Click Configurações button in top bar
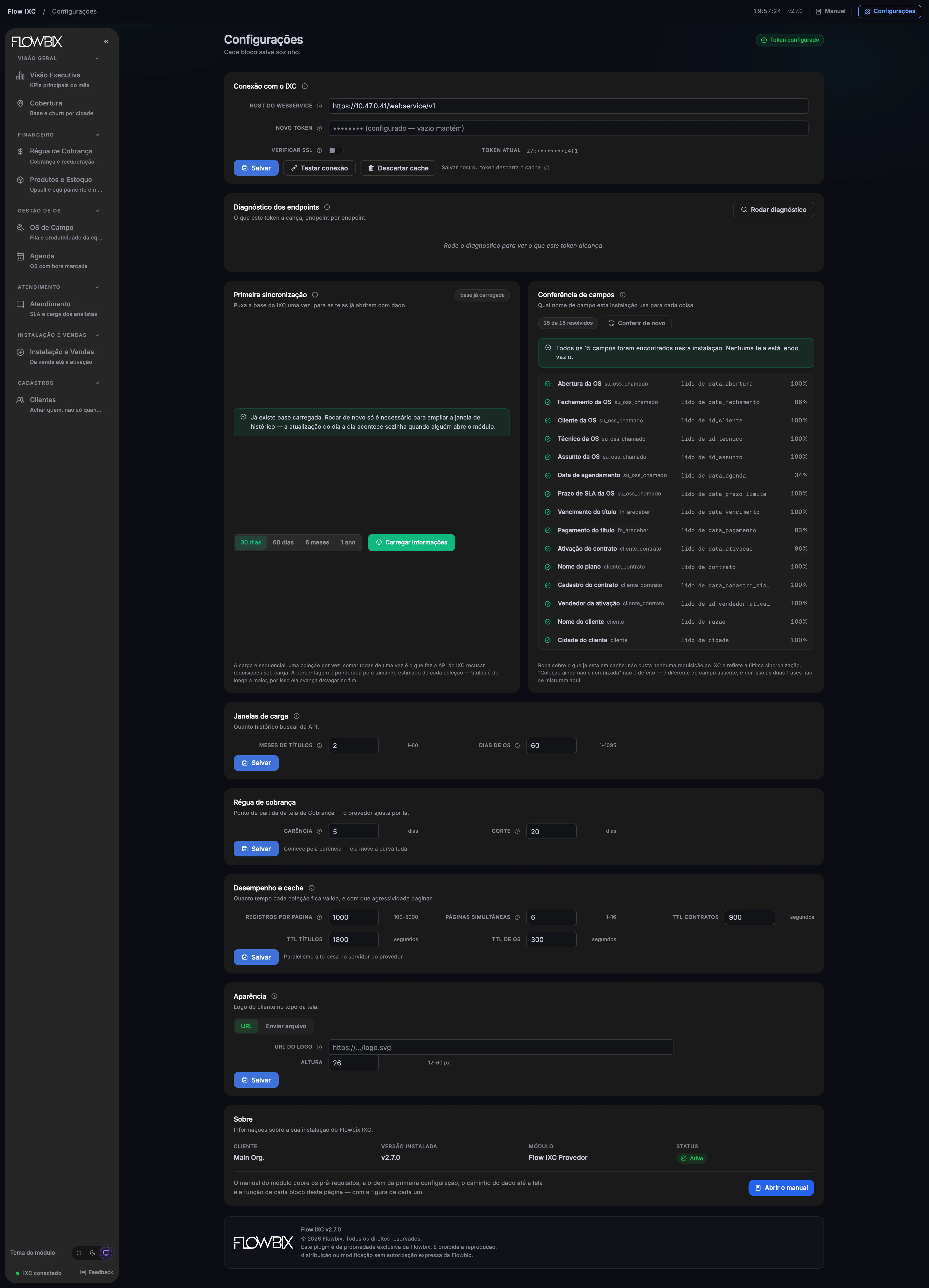The image size is (929, 1288). (x=889, y=11)
